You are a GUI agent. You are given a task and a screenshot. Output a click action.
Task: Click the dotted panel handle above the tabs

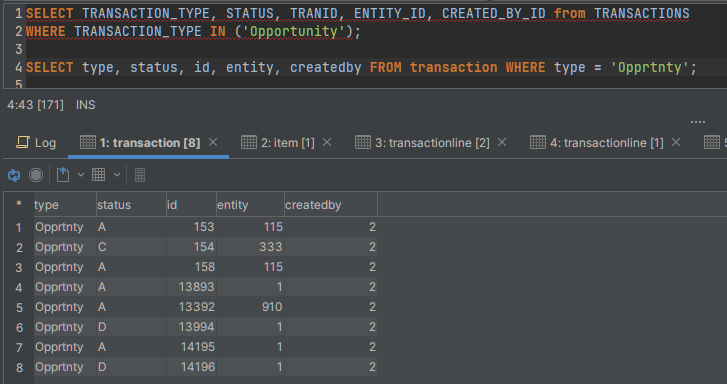point(698,122)
